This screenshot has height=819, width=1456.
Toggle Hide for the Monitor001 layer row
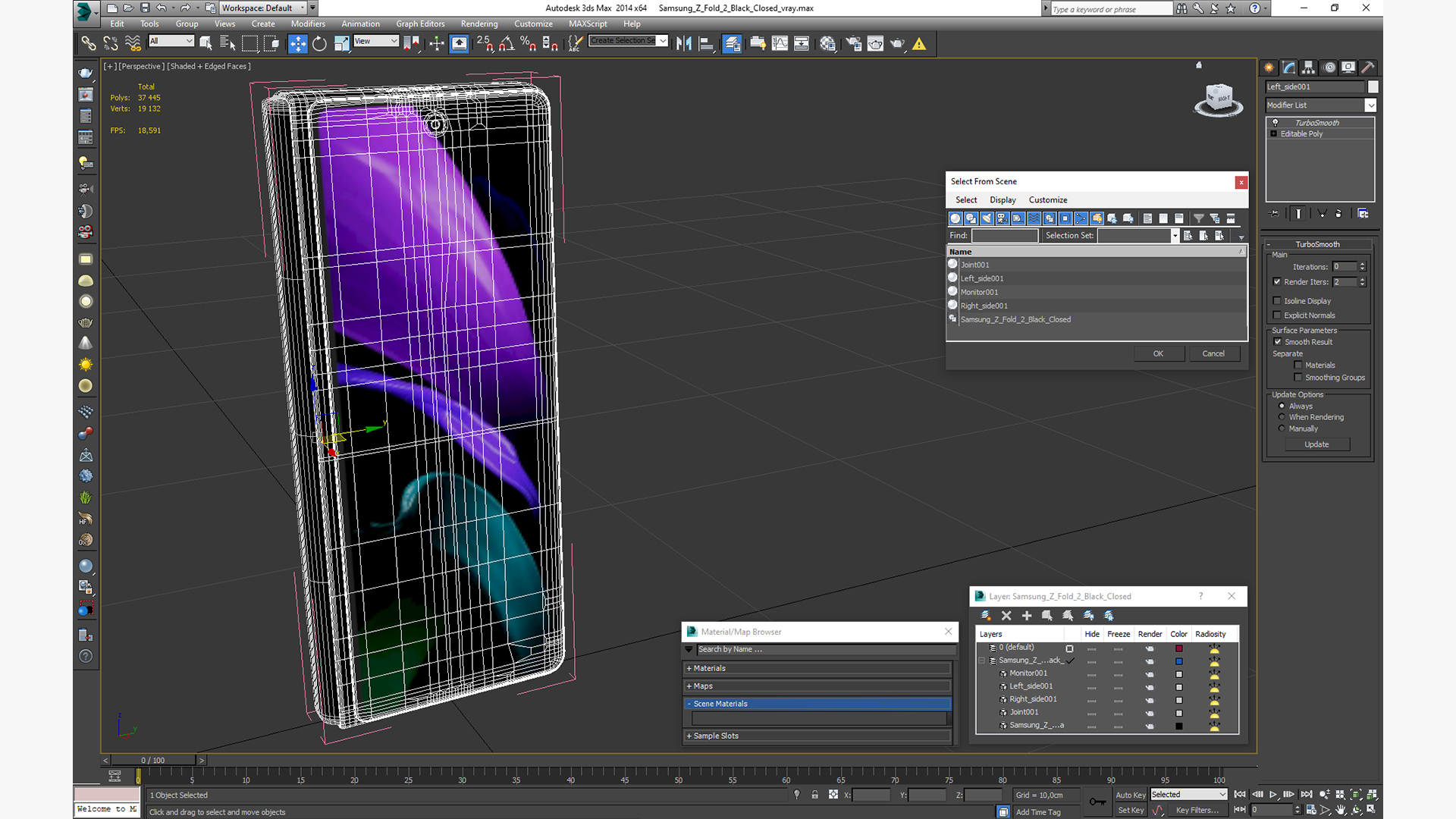pyautogui.click(x=1091, y=673)
